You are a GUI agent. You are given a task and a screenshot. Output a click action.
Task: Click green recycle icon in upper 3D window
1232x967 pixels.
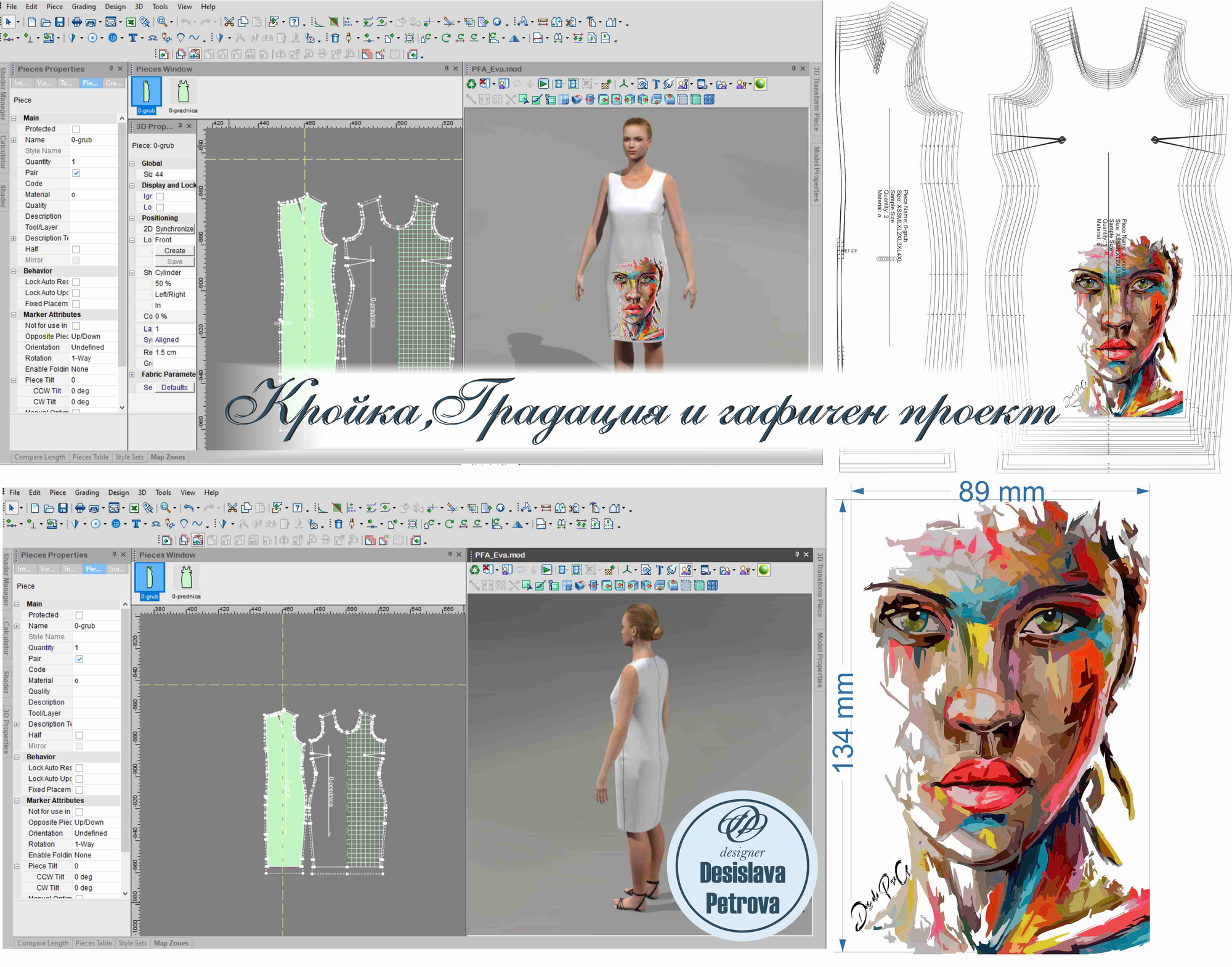[472, 84]
